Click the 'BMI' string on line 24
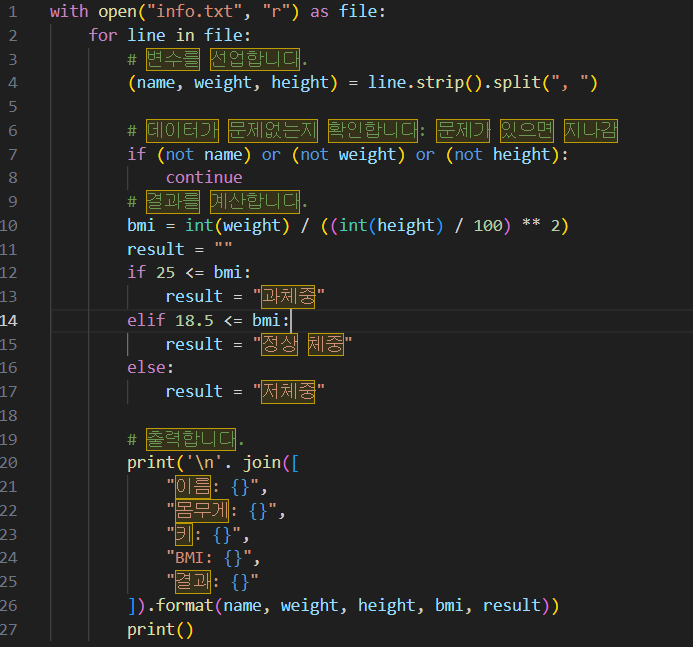The width and height of the screenshot is (693, 647). coord(189,558)
